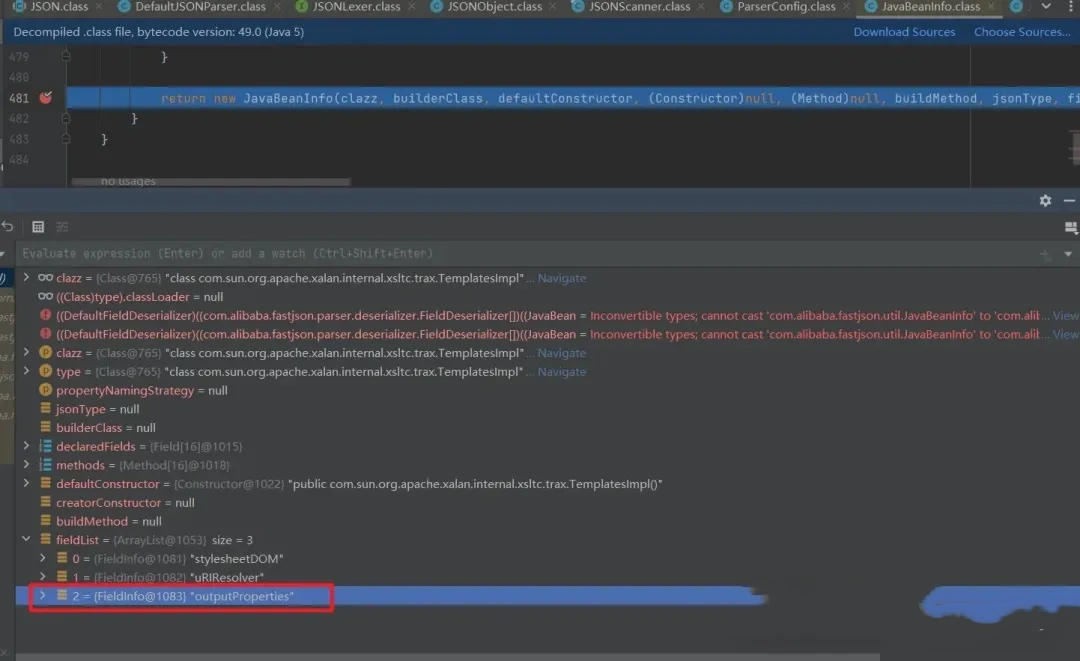This screenshot has height=661, width=1080.
Task: Expand the type variable node
Action: [26, 371]
